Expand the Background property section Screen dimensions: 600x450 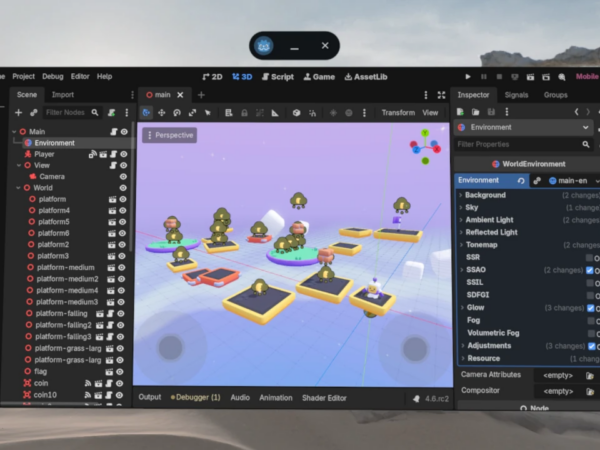pyautogui.click(x=461, y=195)
